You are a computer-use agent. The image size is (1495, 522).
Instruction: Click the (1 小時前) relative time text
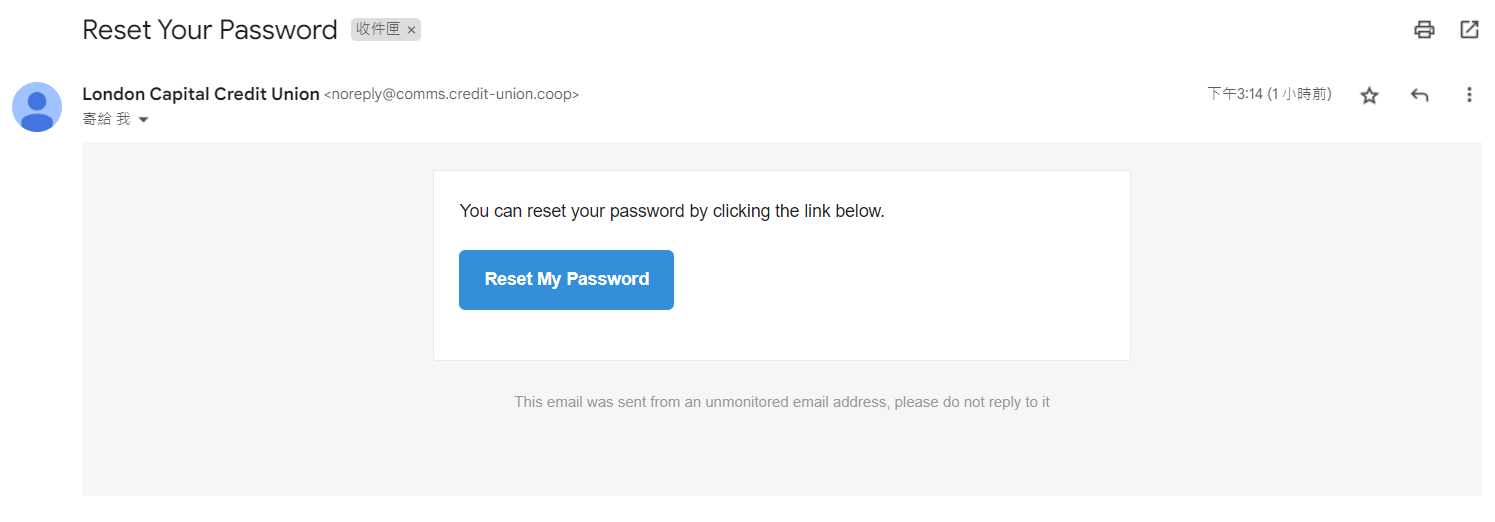click(x=1299, y=94)
